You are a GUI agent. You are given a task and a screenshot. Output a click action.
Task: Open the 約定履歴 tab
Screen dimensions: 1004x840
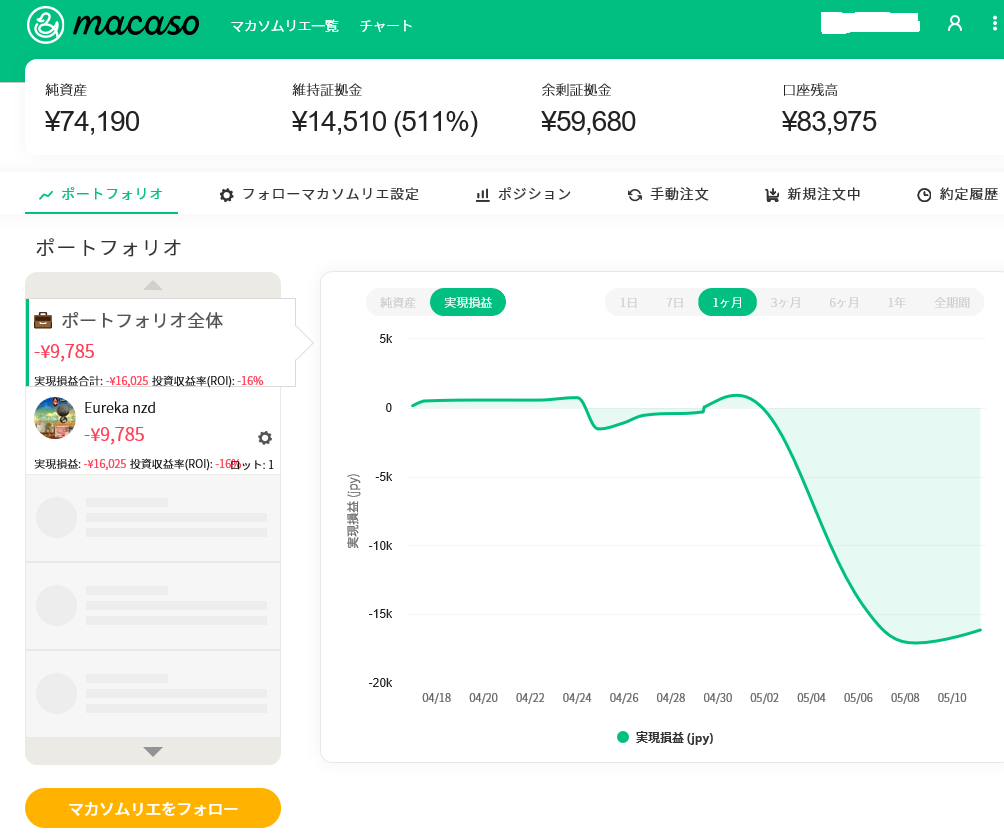tap(957, 194)
